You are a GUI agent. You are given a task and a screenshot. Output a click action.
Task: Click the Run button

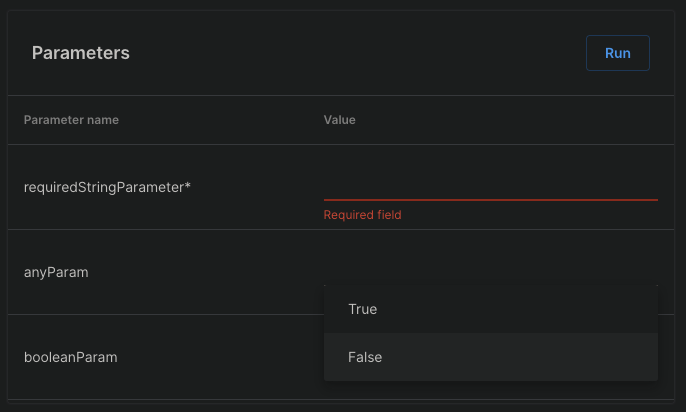[617, 53]
